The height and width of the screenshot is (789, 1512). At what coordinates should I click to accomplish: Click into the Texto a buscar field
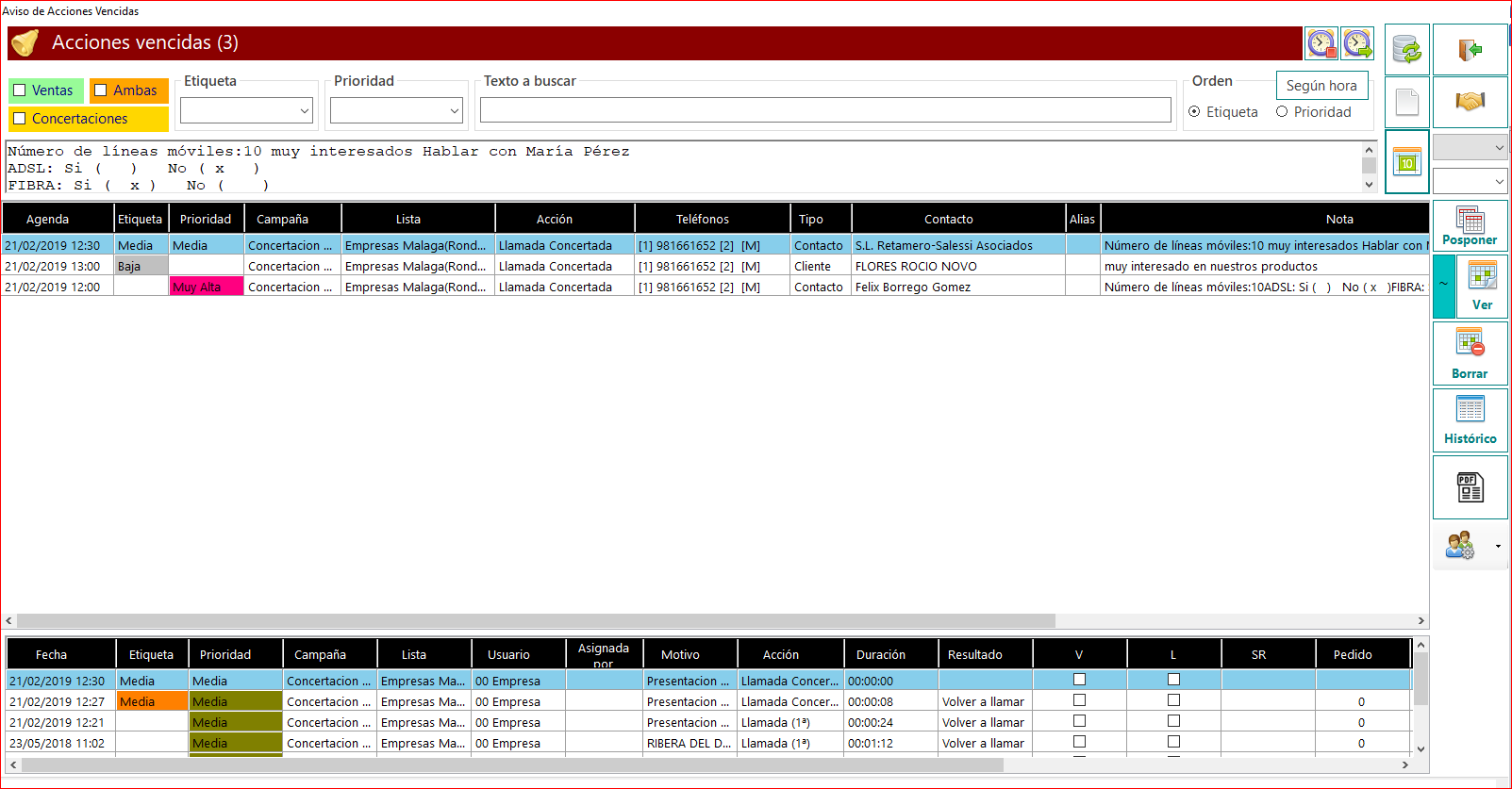tap(825, 110)
